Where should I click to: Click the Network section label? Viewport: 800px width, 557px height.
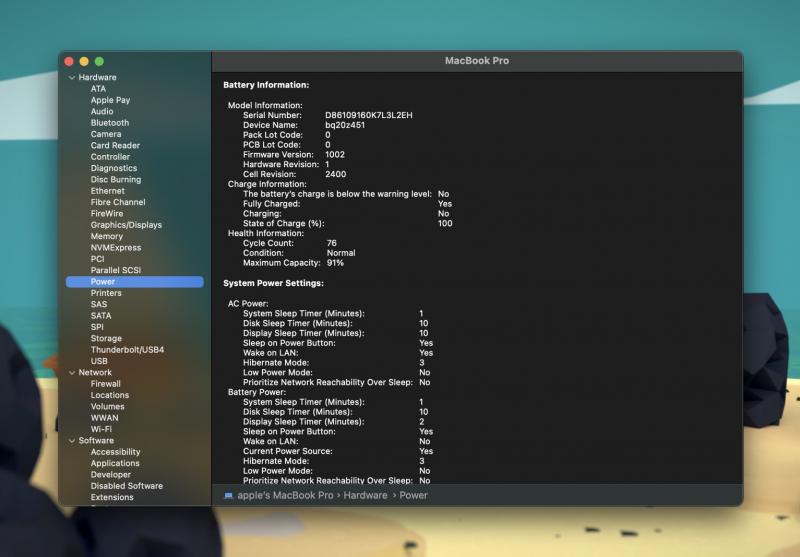95,373
